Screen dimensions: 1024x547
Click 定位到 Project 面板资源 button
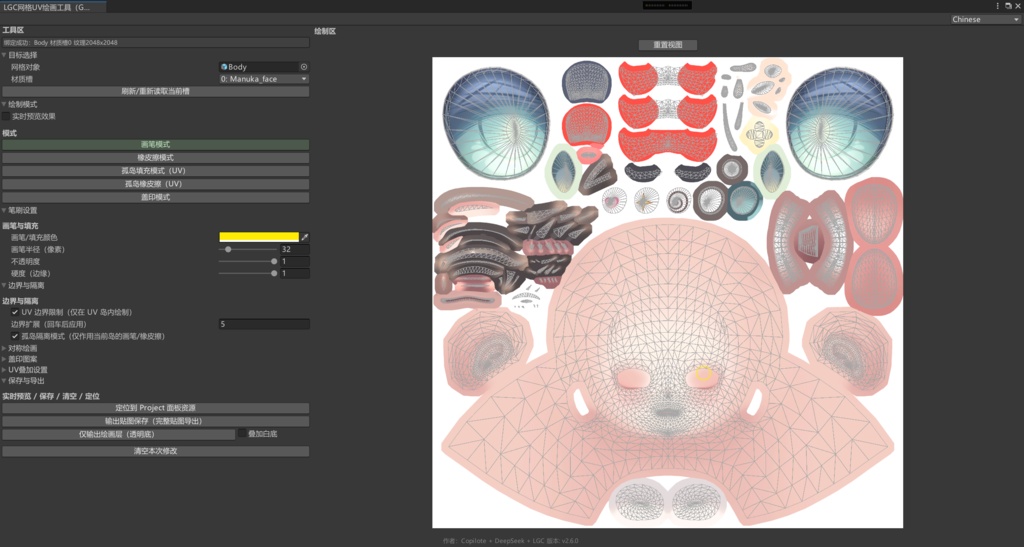pos(155,408)
